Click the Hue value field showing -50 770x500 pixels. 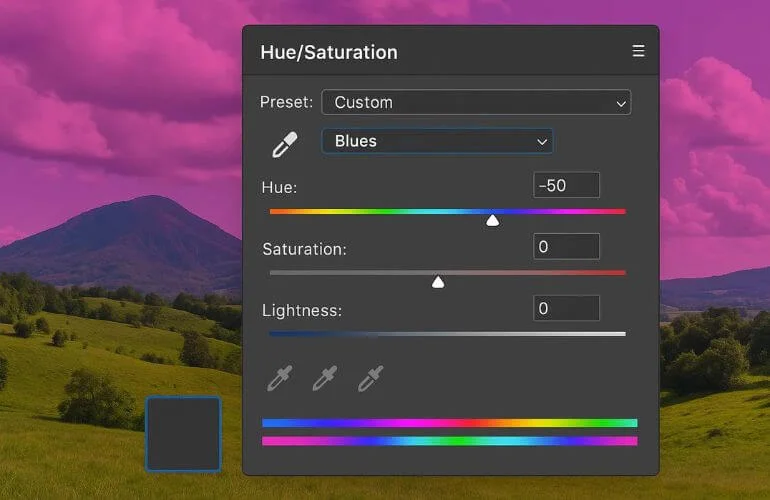[566, 185]
